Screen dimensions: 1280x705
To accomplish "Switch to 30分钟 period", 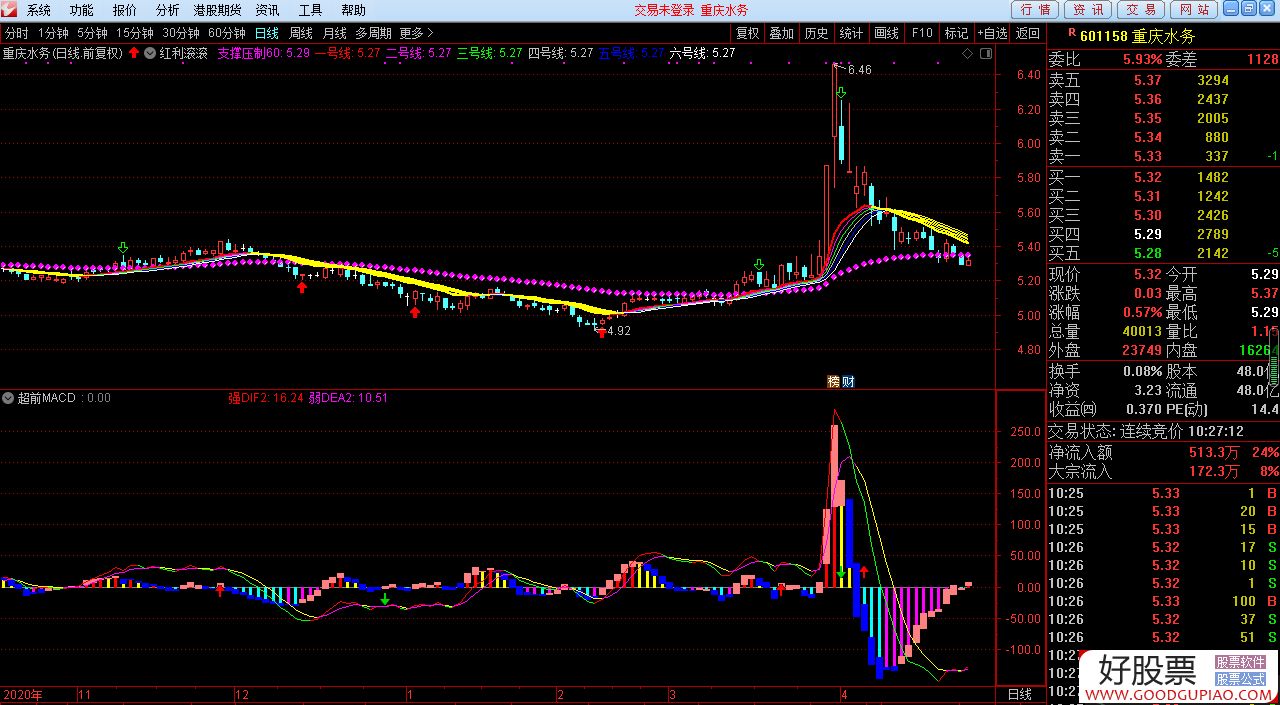I will pos(181,33).
